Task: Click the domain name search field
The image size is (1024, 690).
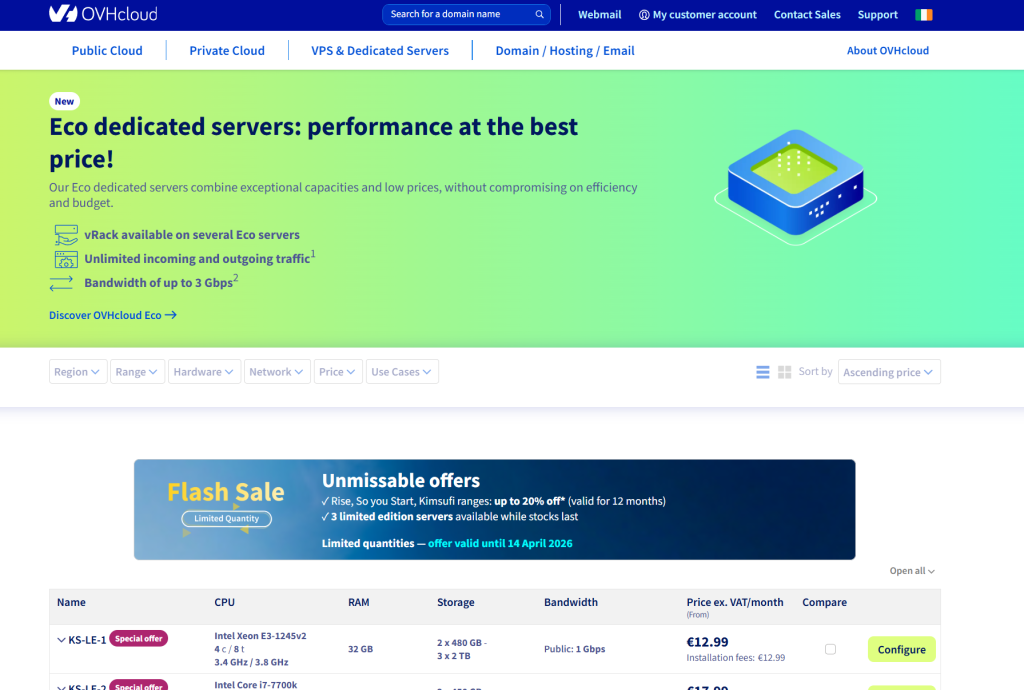Action: pyautogui.click(x=458, y=15)
